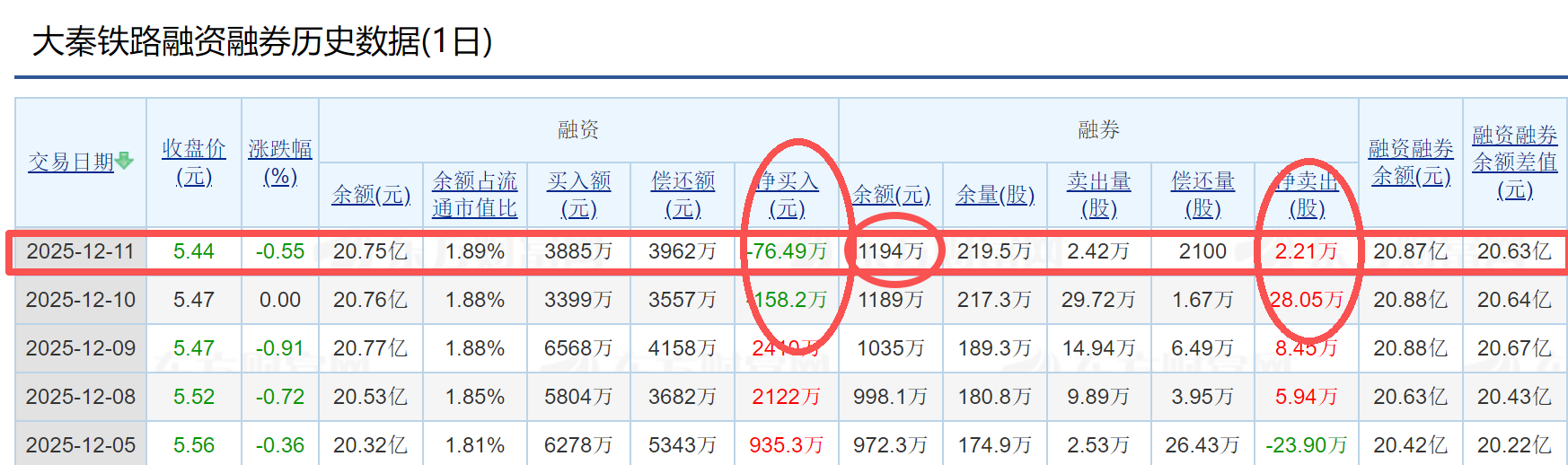This screenshot has height=465, width=1568.
Task: Click the 3557万 repayment cell
Action: click(683, 300)
